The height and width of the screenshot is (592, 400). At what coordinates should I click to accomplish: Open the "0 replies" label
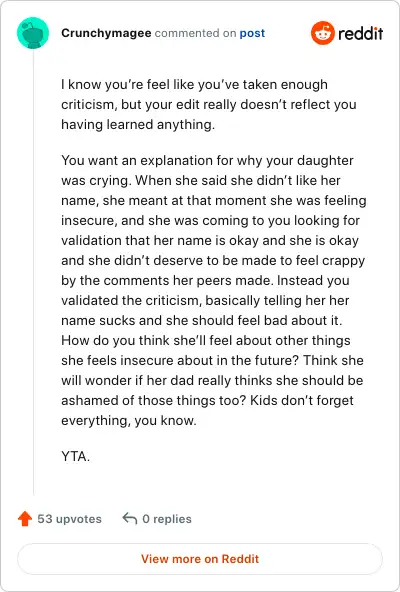pyautogui.click(x=167, y=519)
